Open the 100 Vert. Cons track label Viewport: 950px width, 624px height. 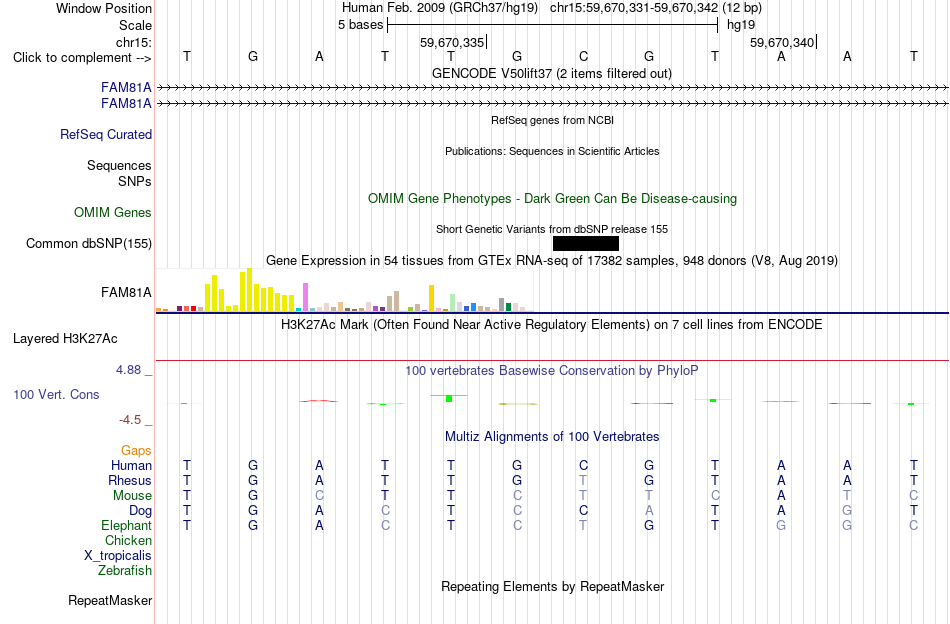coord(56,394)
